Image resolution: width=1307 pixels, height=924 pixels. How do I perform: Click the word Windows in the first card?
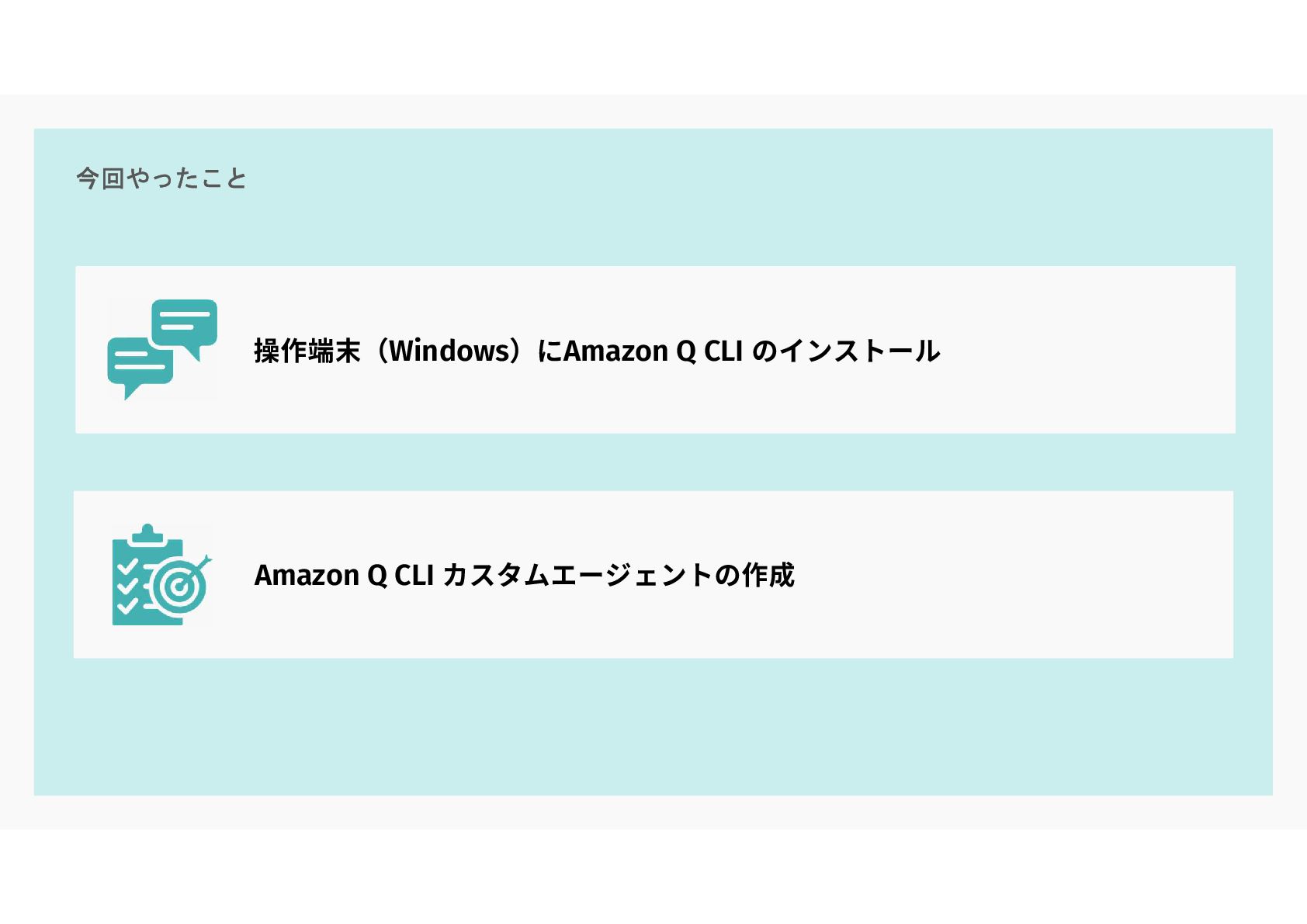pos(448,351)
